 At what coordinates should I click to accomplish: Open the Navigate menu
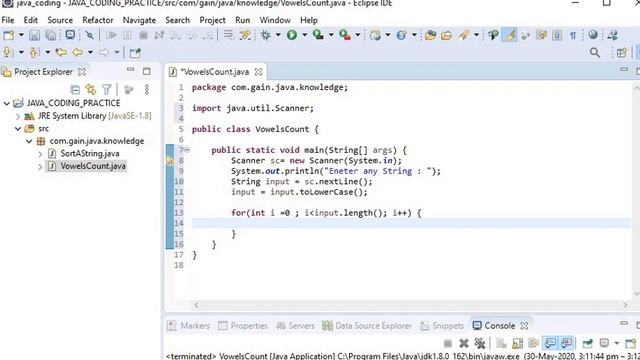(x=139, y=20)
